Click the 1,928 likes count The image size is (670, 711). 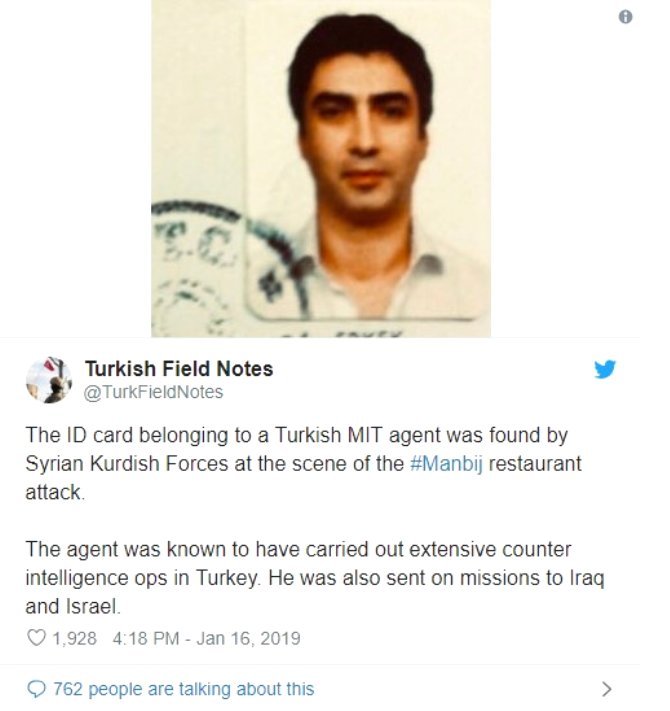[75, 638]
